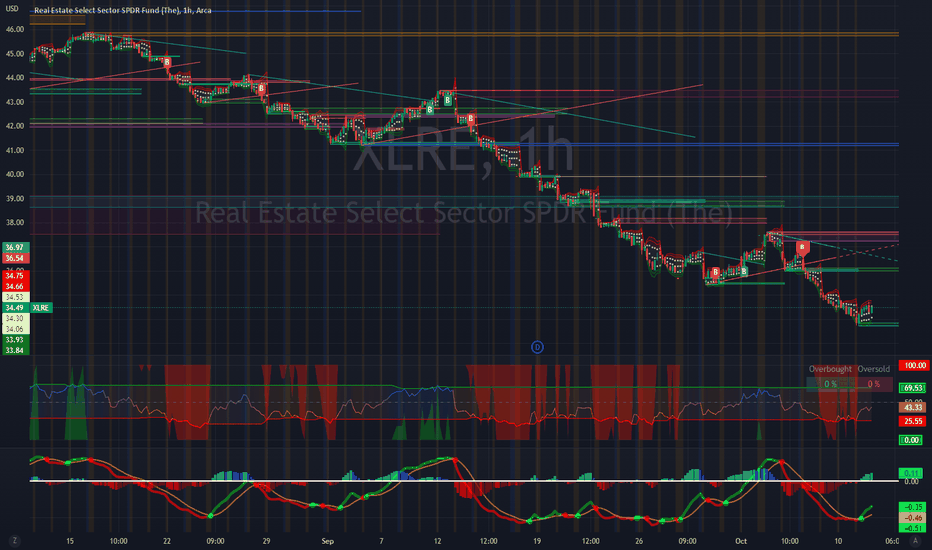Click the Oct label on the time axis

click(741, 541)
